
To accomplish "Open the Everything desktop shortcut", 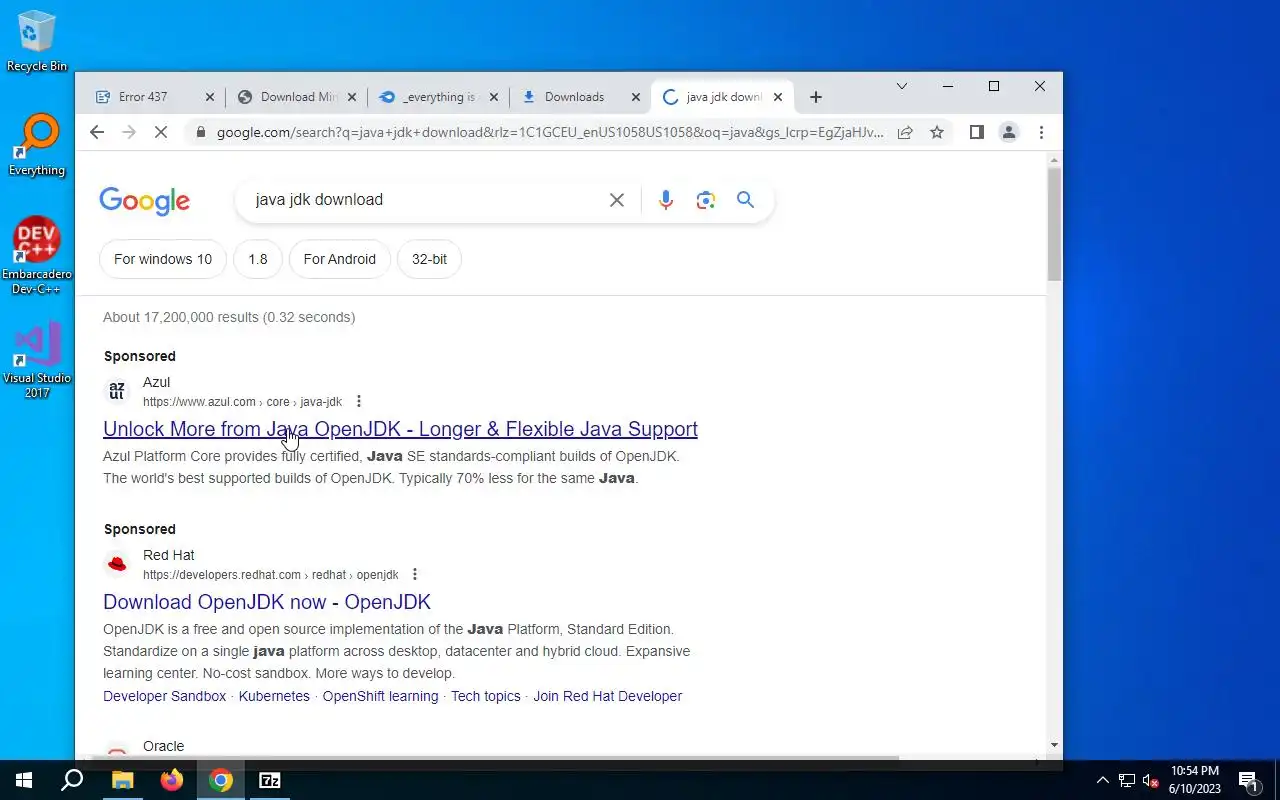I will pos(37,146).
